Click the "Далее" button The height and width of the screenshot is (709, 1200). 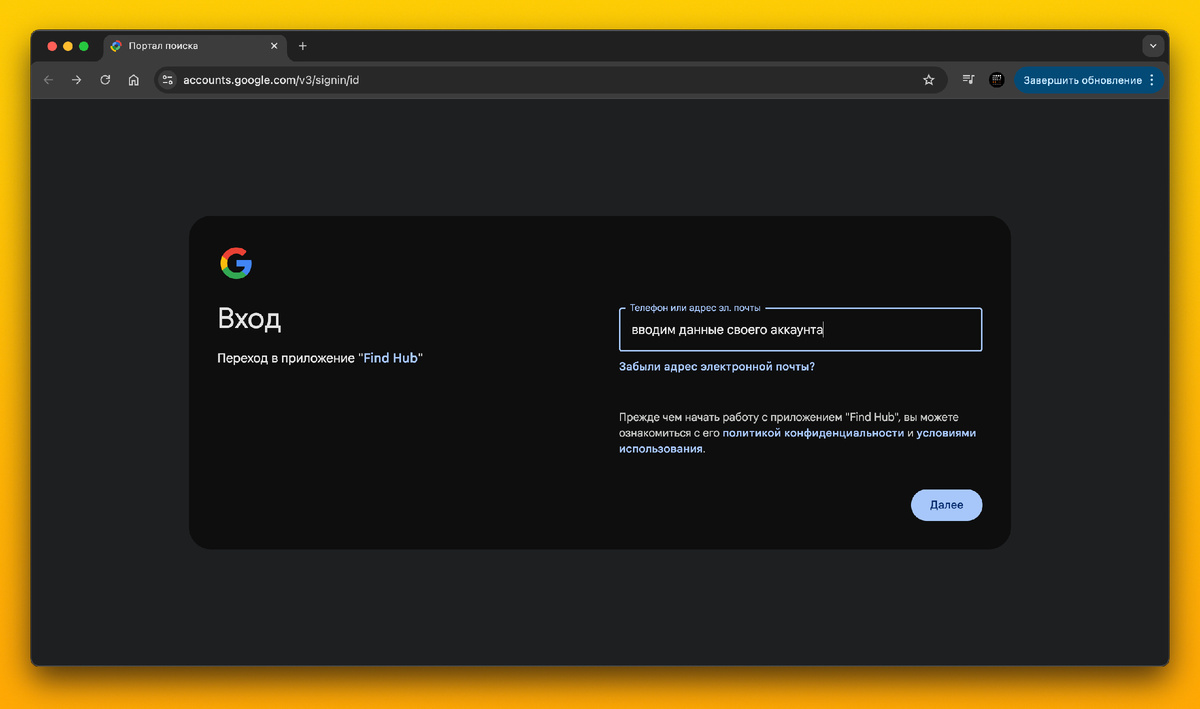pyautogui.click(x=946, y=505)
